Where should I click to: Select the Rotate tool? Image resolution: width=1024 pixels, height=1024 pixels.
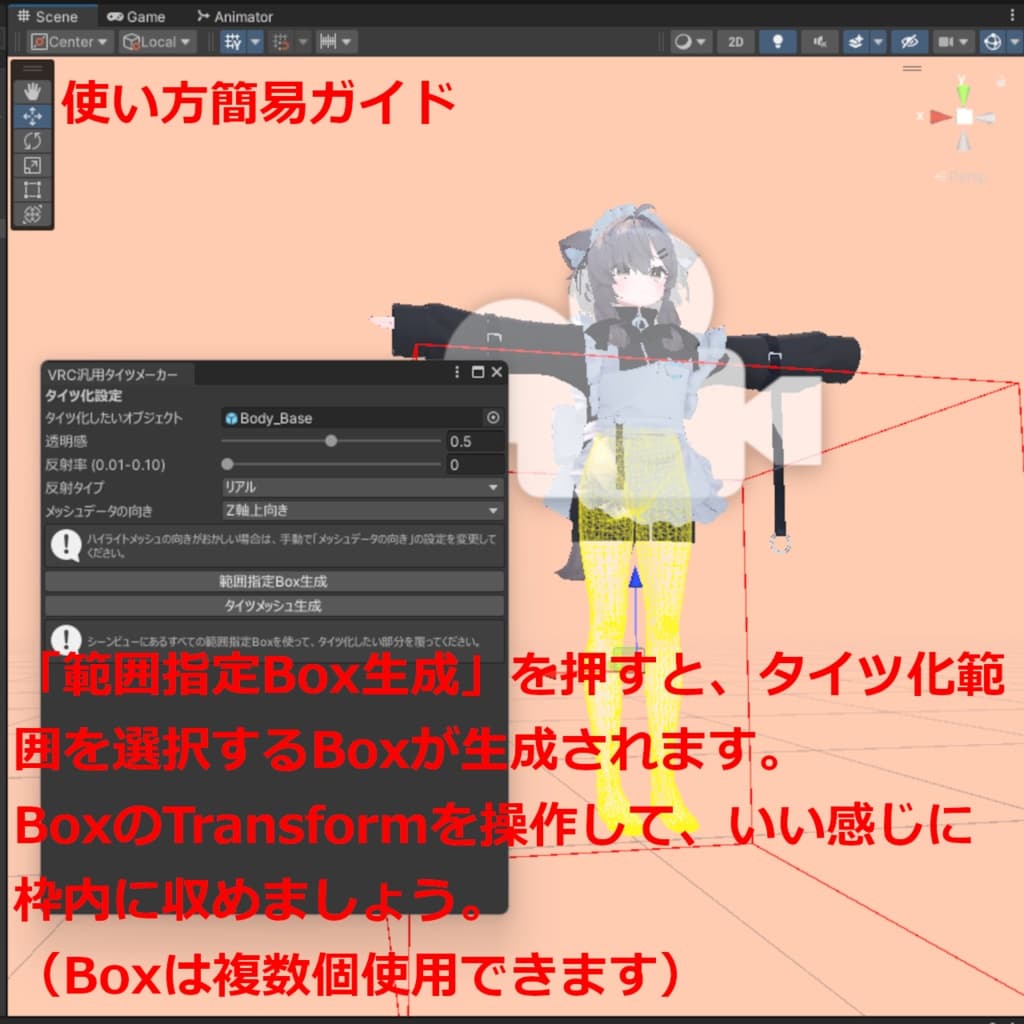coord(32,140)
